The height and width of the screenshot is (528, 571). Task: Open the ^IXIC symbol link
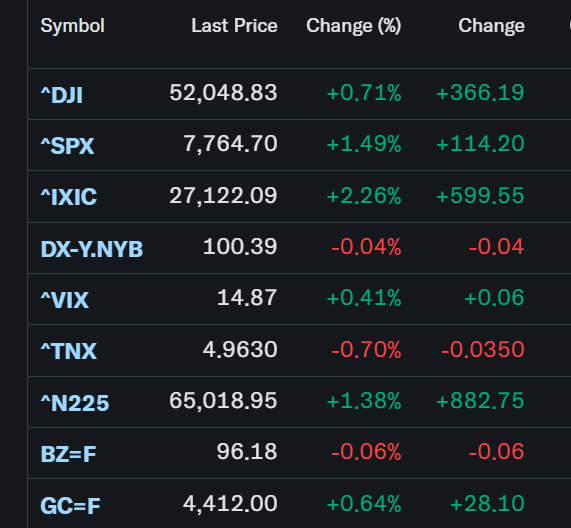point(69,197)
